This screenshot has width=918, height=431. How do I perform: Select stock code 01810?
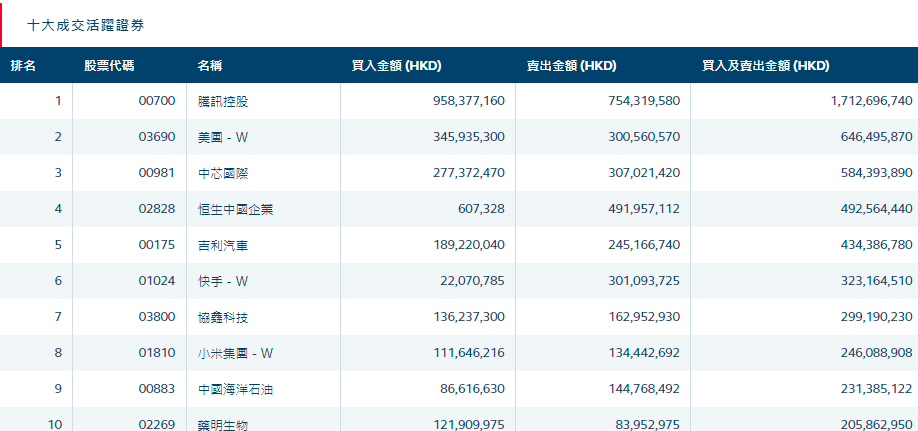tap(157, 353)
